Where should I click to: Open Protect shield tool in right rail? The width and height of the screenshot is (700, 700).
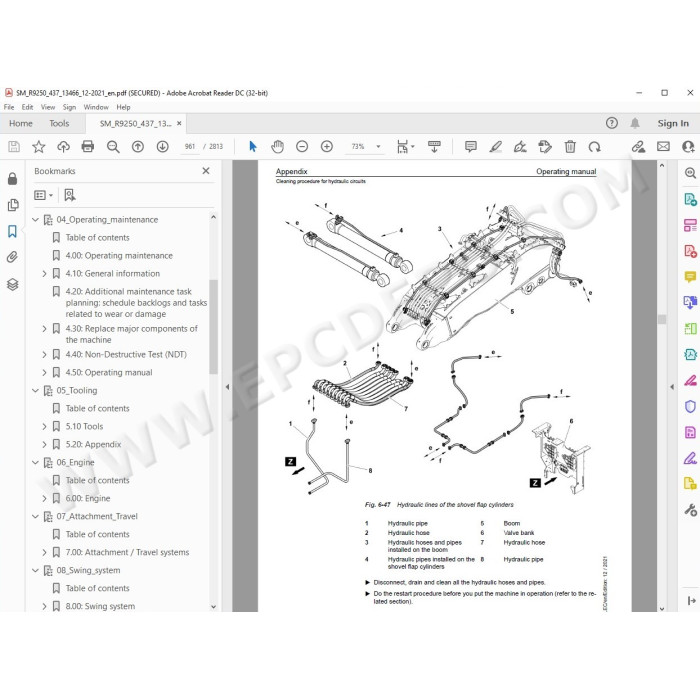pyautogui.click(x=690, y=406)
